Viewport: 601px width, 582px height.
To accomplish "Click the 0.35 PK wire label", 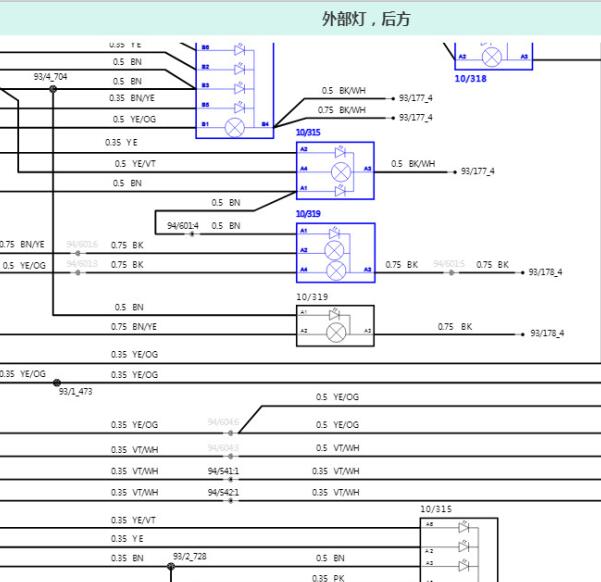I will pyautogui.click(x=328, y=577).
